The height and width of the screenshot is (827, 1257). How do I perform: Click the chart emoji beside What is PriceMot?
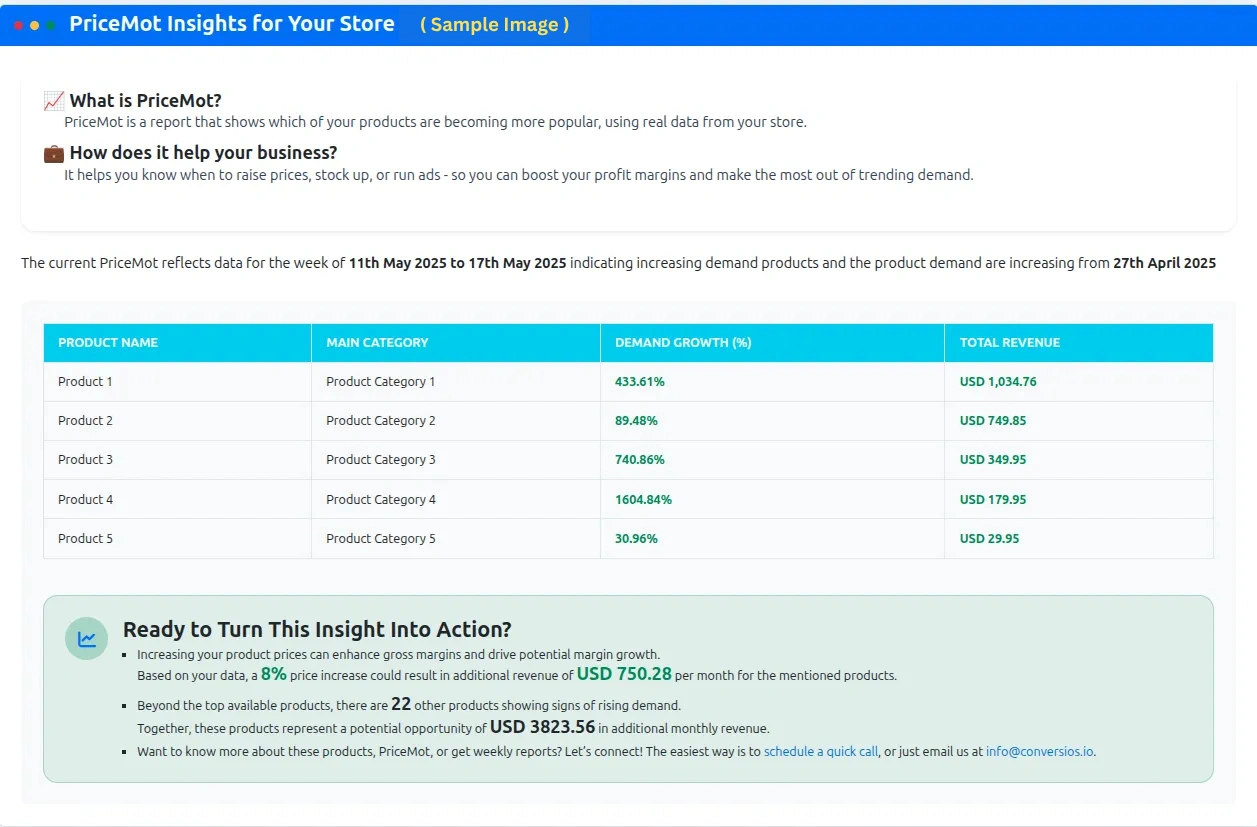[x=54, y=101]
